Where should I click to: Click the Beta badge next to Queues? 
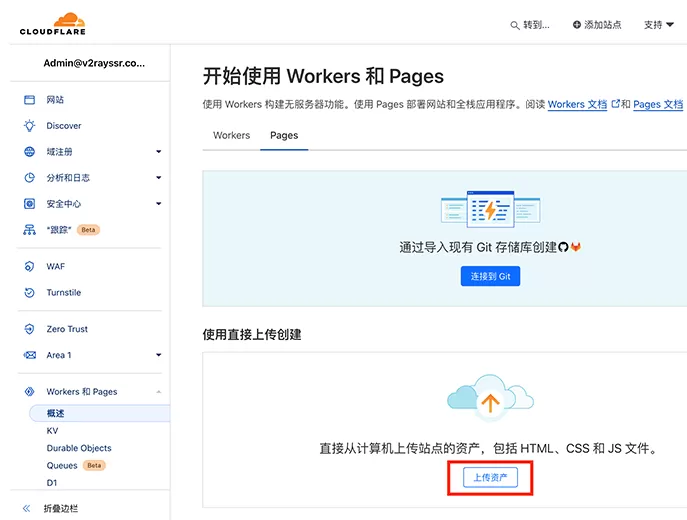[x=94, y=465]
